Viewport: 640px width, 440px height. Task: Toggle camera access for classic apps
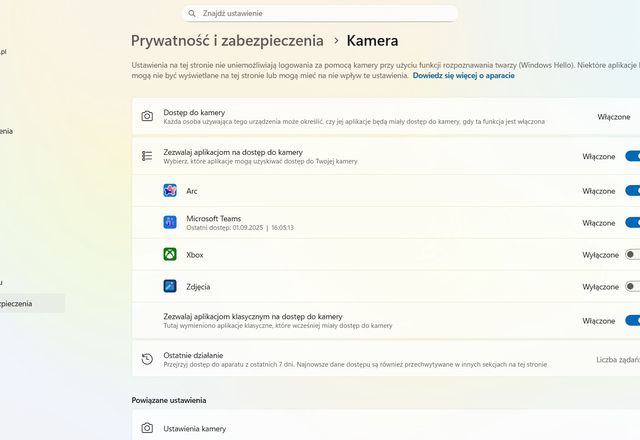coord(632,321)
